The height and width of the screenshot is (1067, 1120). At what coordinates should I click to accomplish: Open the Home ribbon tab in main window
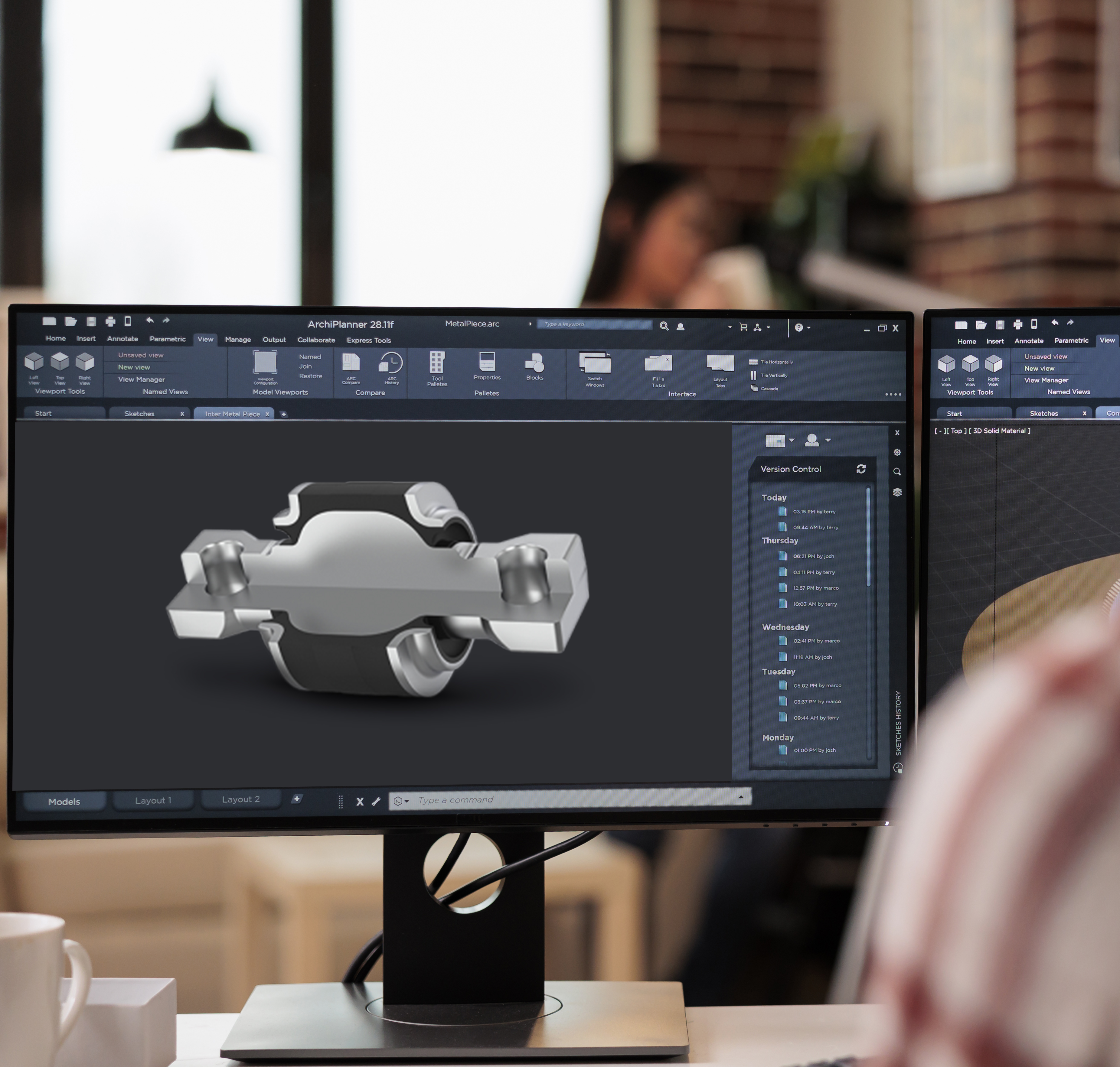pos(56,338)
